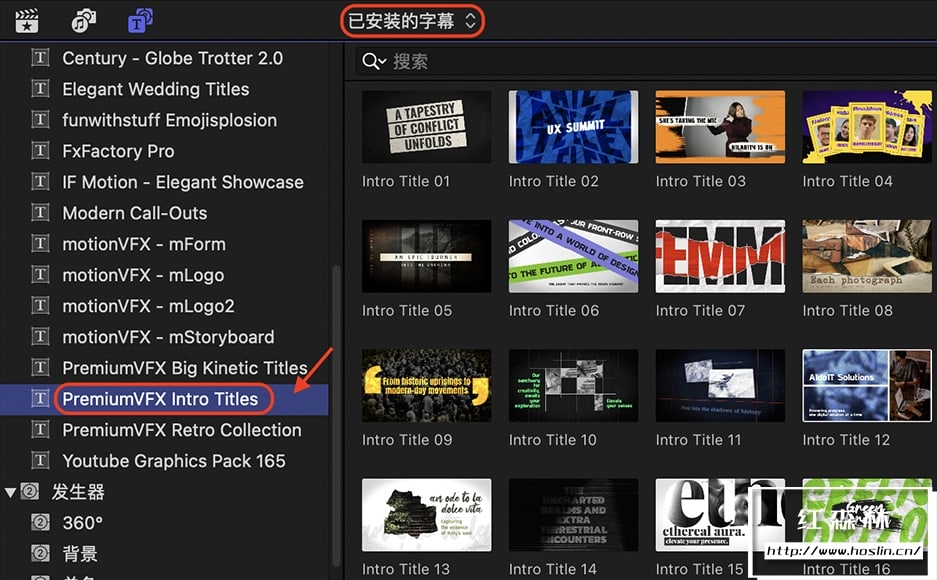
Task: Select the Intro Title 05 thumbnail
Action: 427,256
